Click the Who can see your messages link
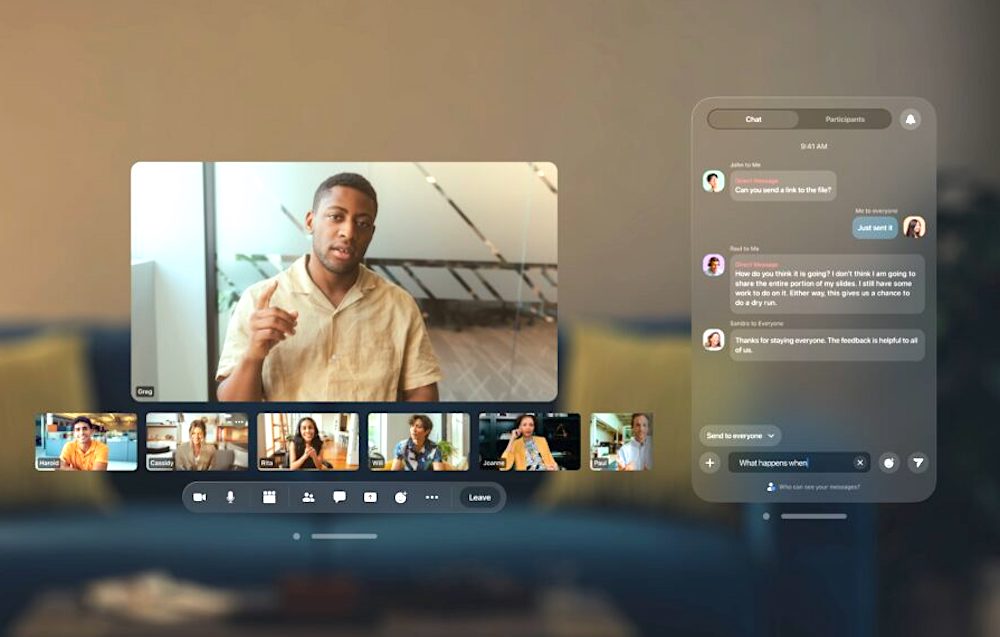The height and width of the screenshot is (637, 1000). [x=820, y=487]
